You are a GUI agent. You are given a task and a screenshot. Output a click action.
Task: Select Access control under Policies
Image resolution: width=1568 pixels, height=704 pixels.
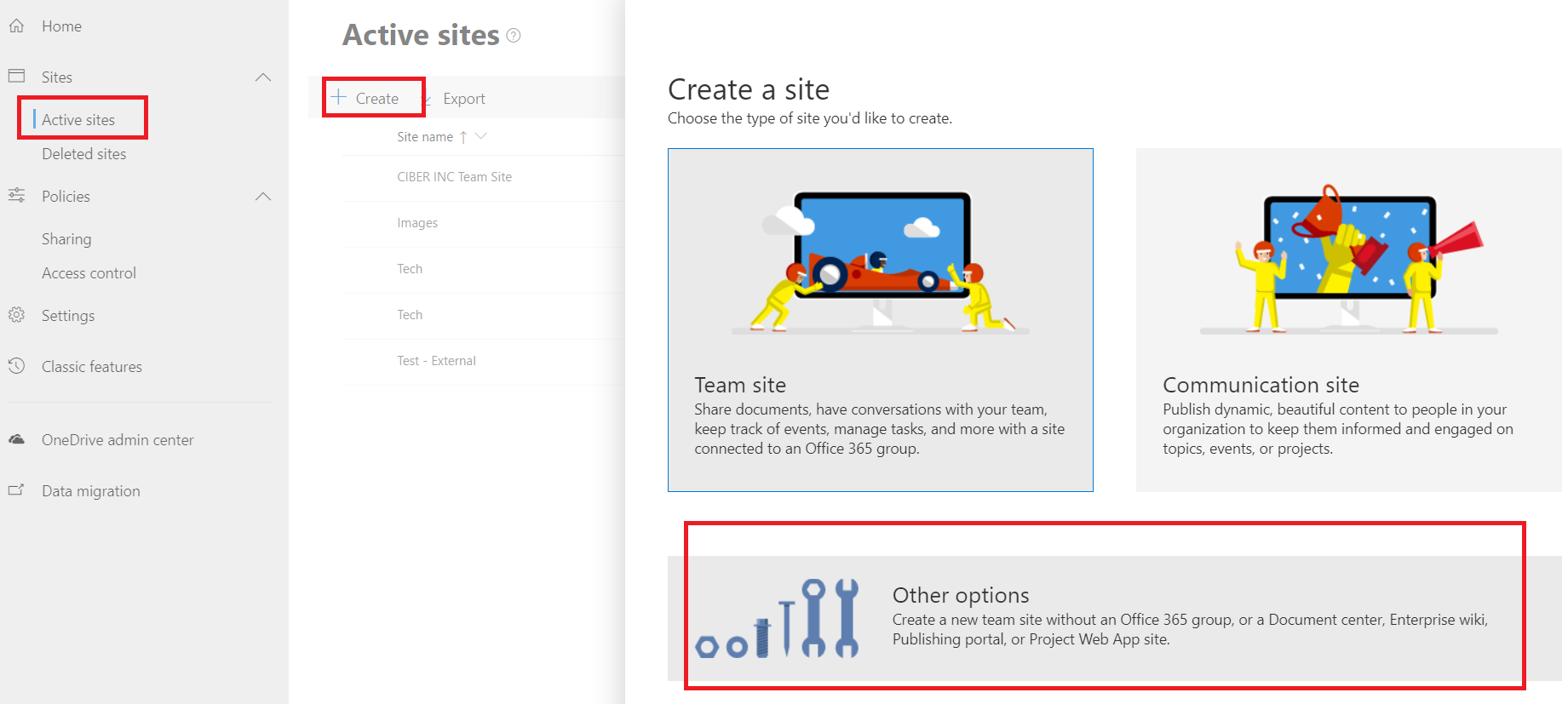pyautogui.click(x=89, y=273)
